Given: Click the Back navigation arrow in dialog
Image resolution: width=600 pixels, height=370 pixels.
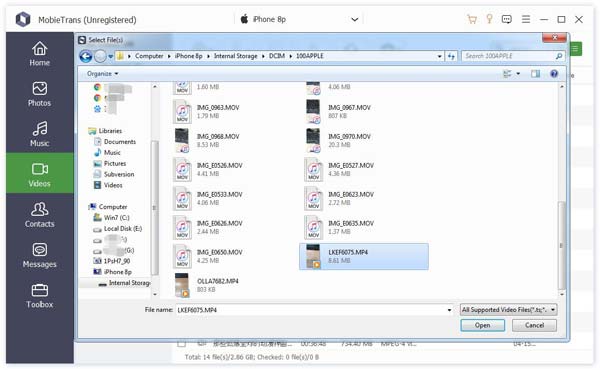Looking at the screenshot, I should [x=86, y=57].
